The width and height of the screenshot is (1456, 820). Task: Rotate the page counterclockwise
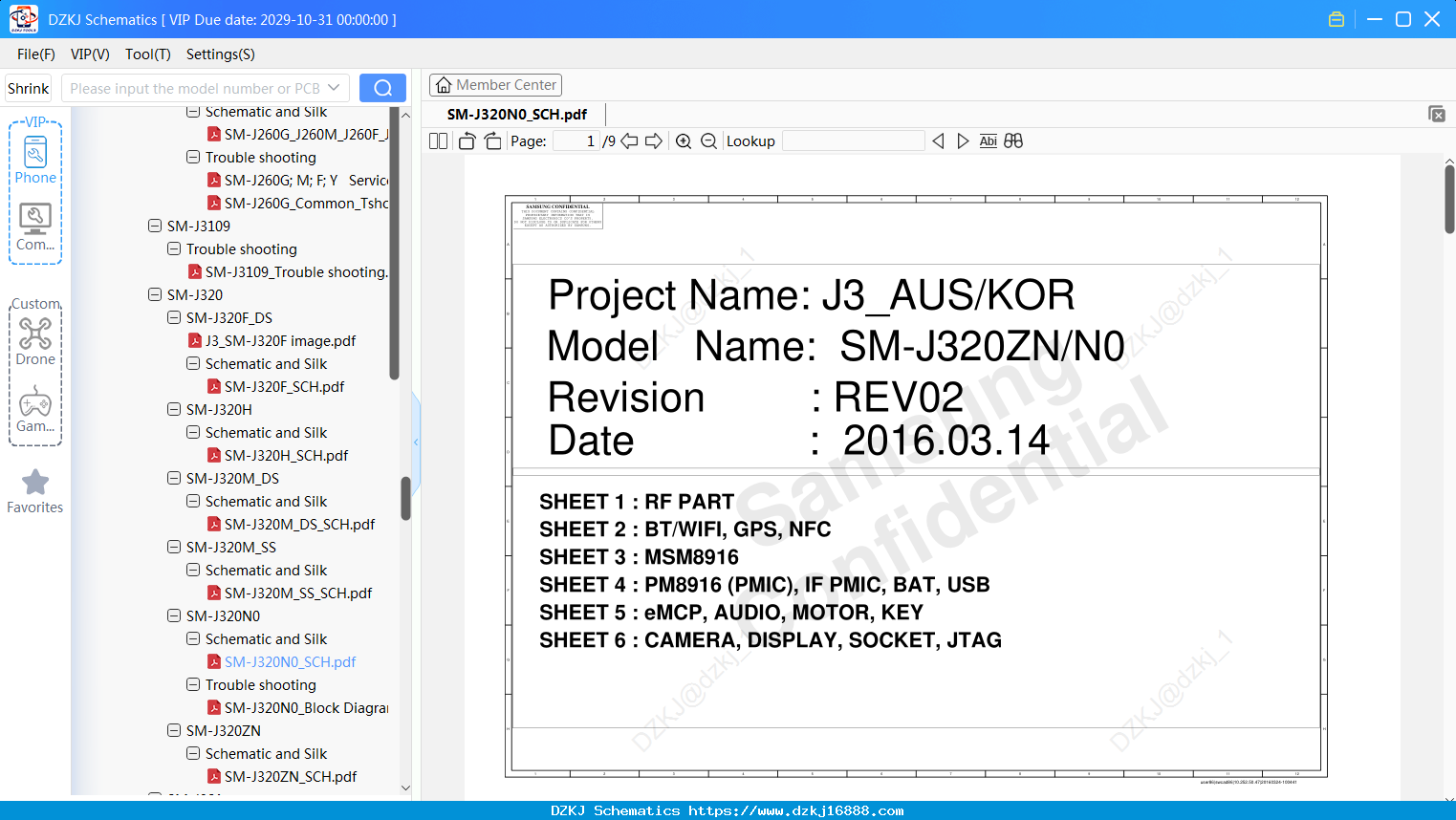tap(467, 141)
